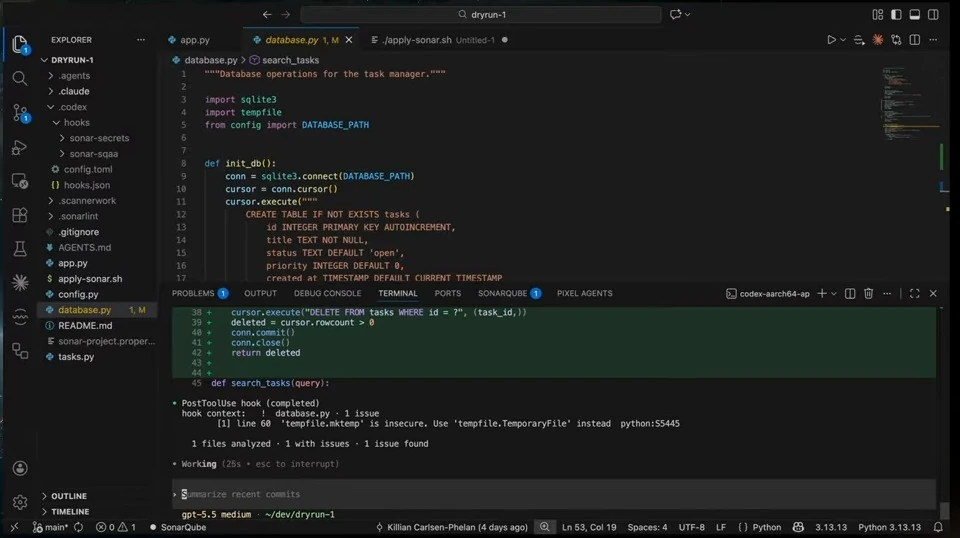Open Remote Explorer in activity bar
Image resolution: width=960 pixels, height=538 pixels.
click(20, 181)
